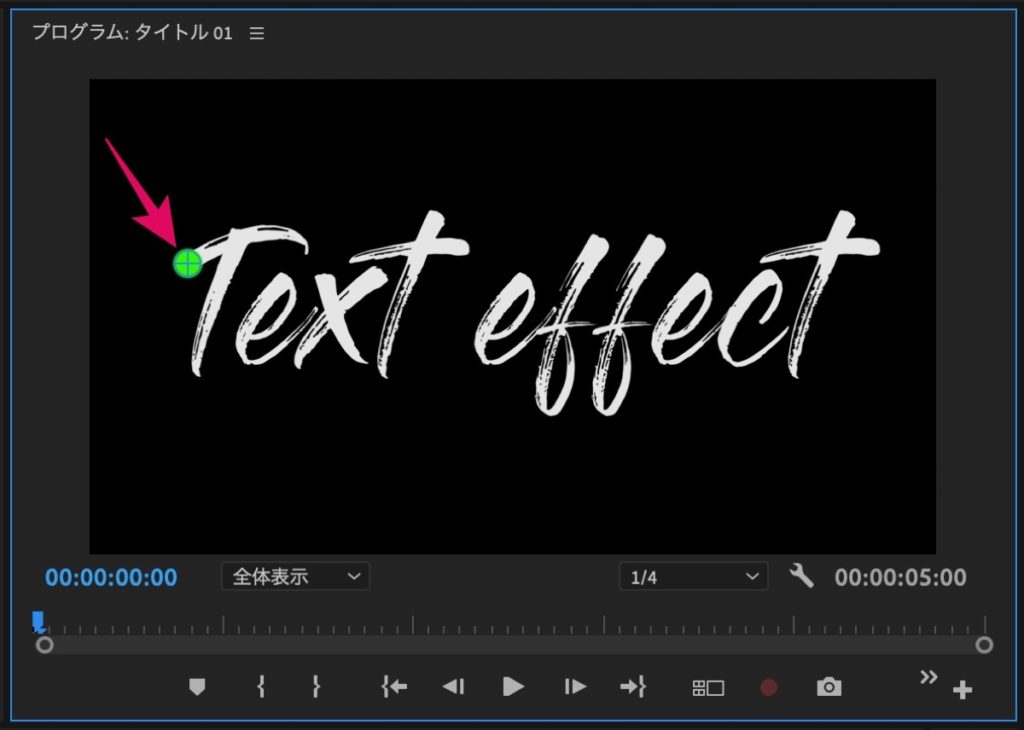Click the Go to In point icon
Viewport: 1024px width, 730px height.
[394, 686]
